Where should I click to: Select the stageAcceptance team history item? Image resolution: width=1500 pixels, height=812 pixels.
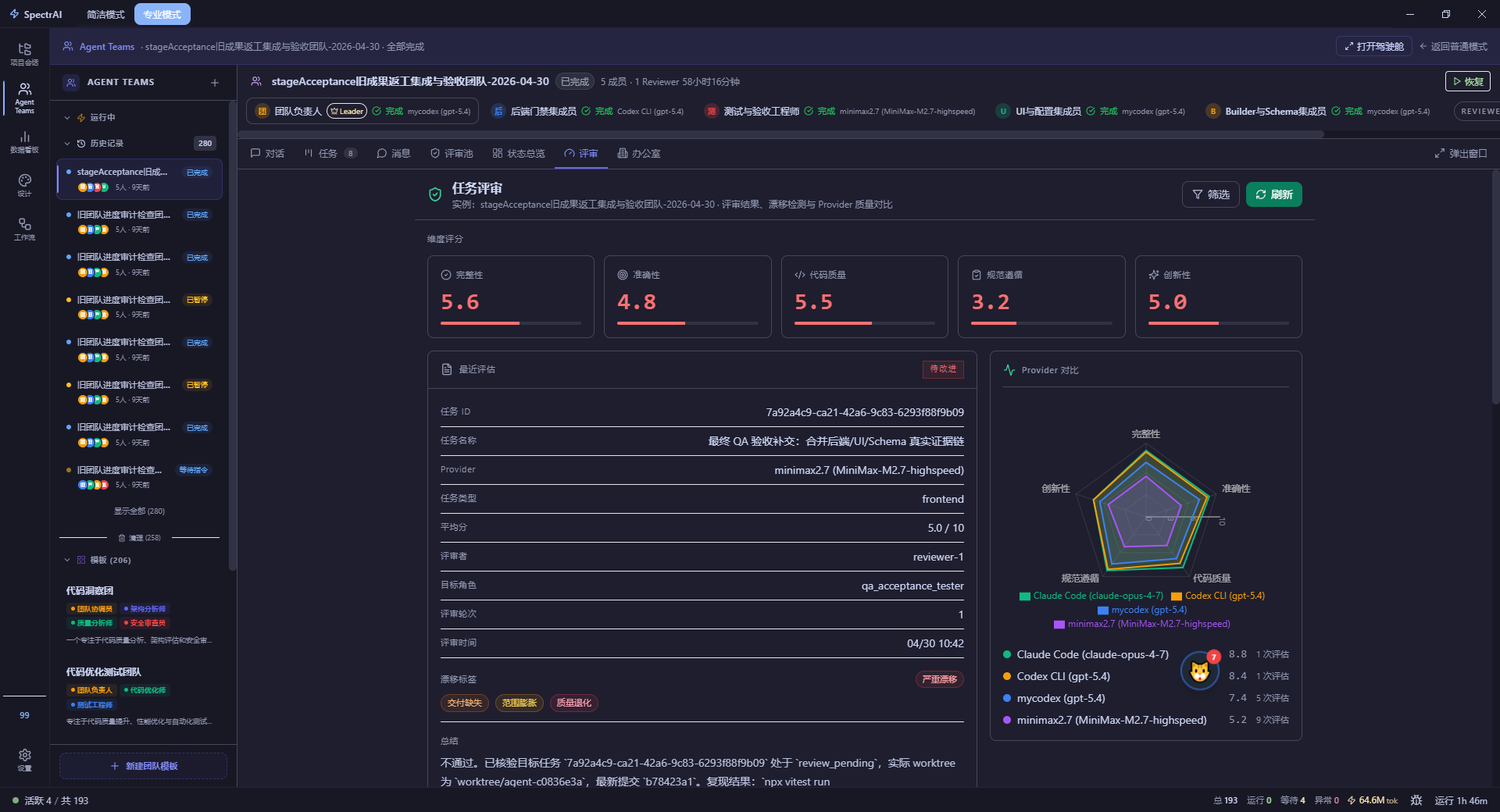140,179
